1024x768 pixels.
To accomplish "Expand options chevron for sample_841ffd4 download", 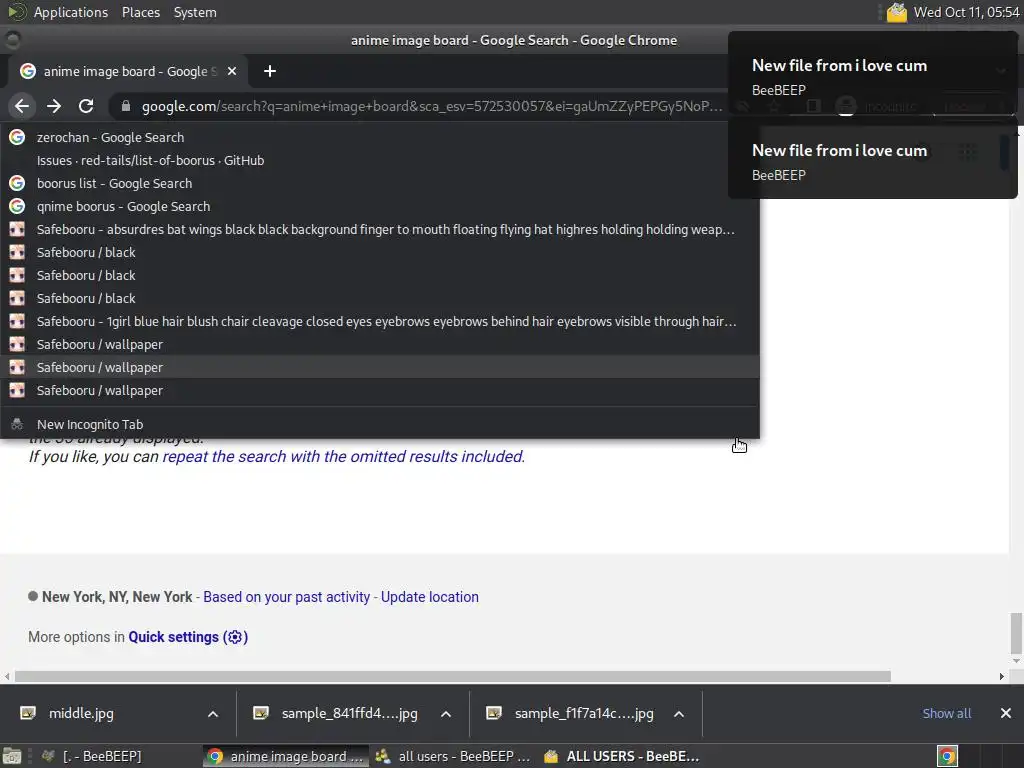I will tap(446, 714).
